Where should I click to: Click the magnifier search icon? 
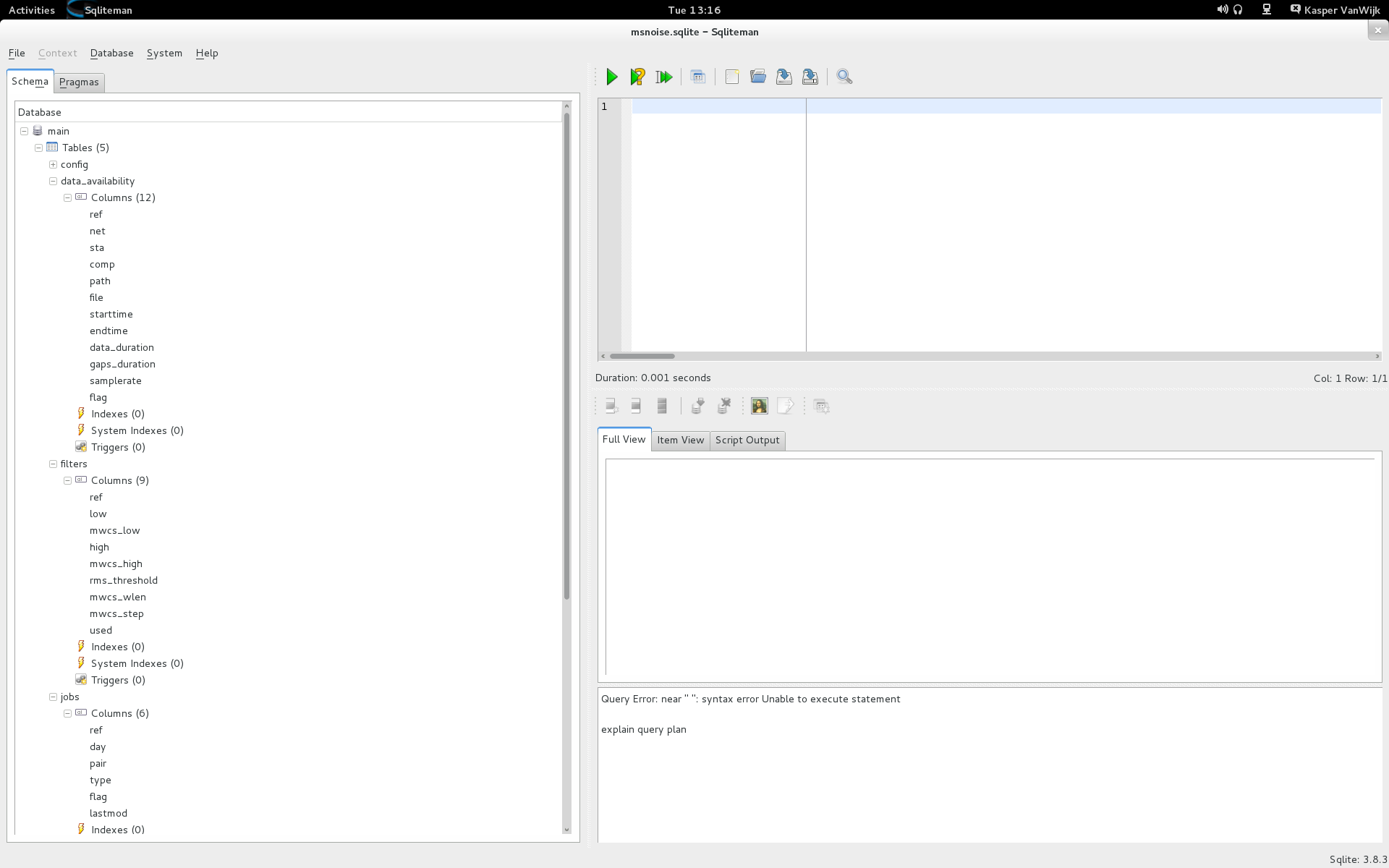pyautogui.click(x=844, y=77)
